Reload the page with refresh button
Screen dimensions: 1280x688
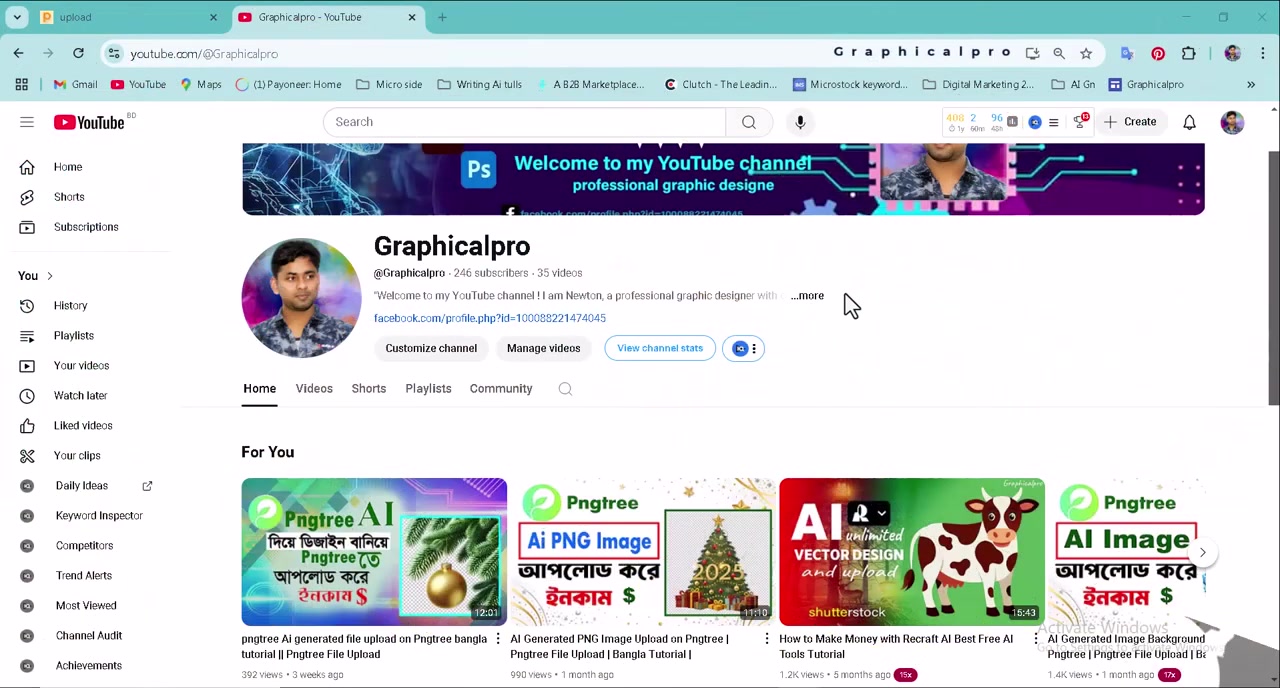78,53
